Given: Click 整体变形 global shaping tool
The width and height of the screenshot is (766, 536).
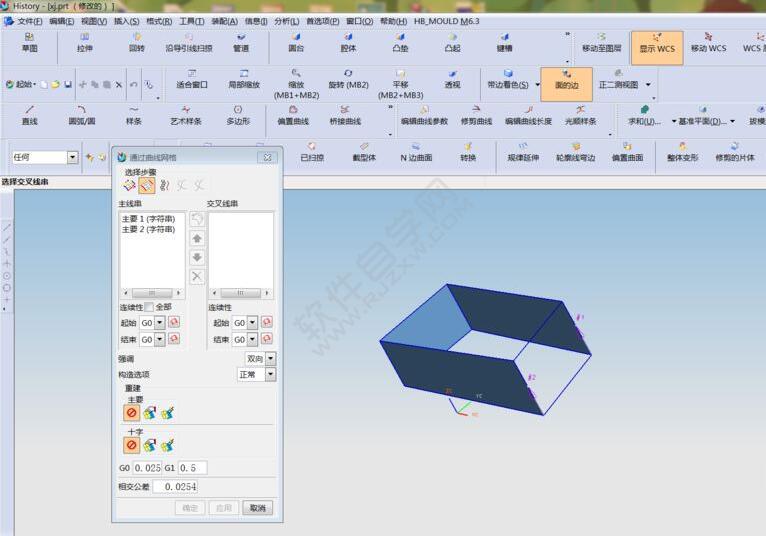Looking at the screenshot, I should (682, 152).
